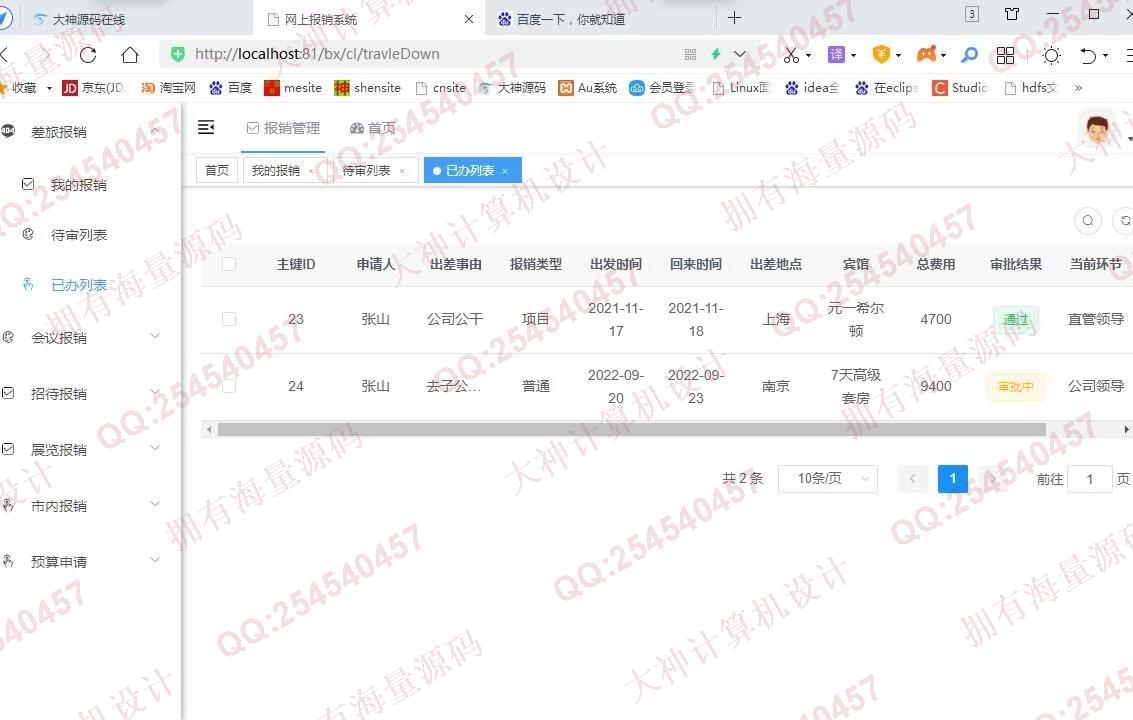The height and width of the screenshot is (720, 1133).
Task: Show more bookmarks with the chevron
Action: [1078, 87]
